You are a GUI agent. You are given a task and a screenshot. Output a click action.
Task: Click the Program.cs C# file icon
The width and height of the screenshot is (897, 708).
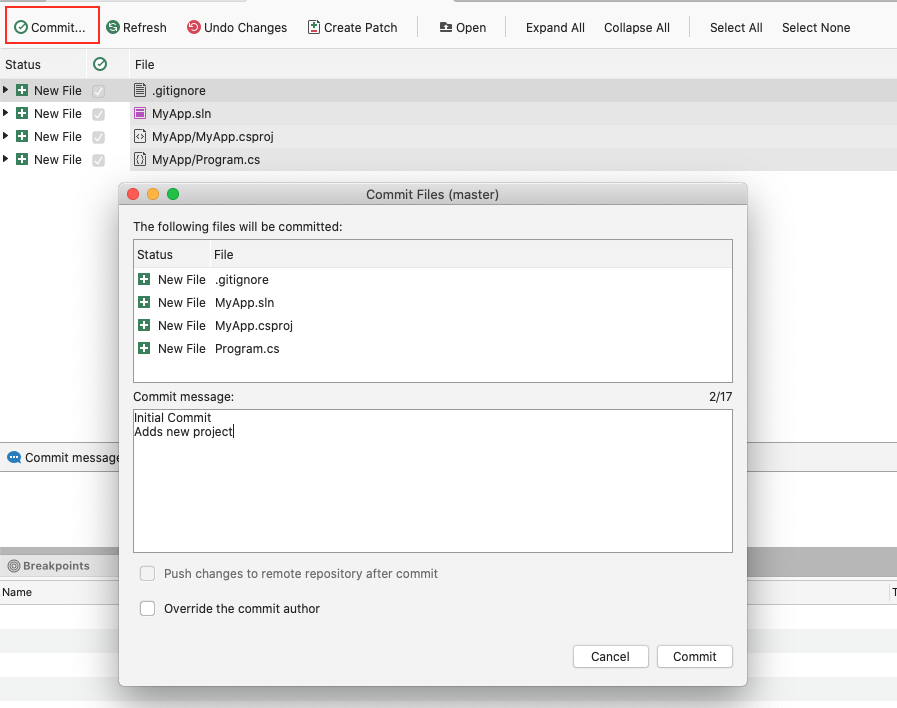138,159
